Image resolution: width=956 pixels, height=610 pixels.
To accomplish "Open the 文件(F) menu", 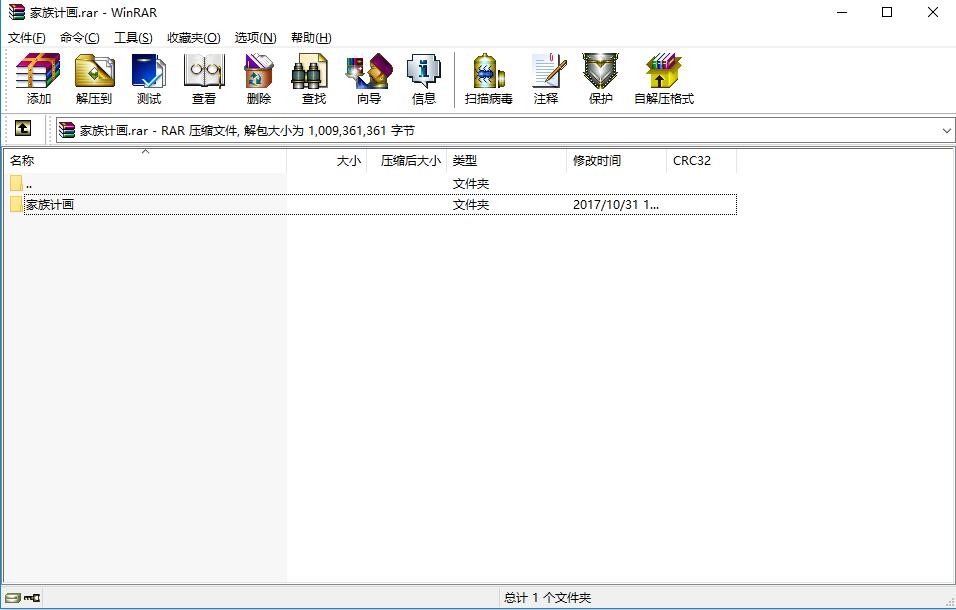I will click(x=26, y=38).
